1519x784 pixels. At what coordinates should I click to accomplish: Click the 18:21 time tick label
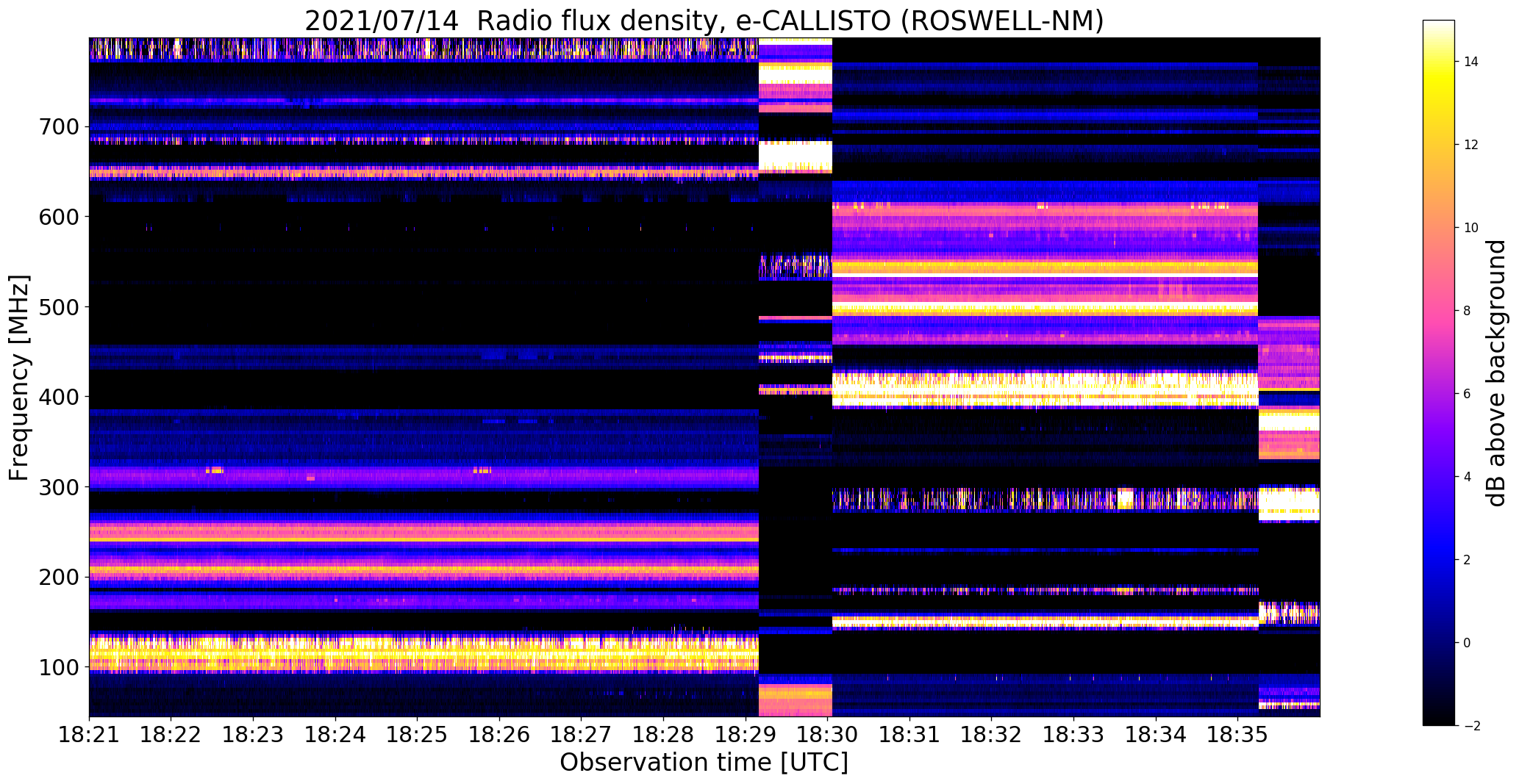click(89, 735)
